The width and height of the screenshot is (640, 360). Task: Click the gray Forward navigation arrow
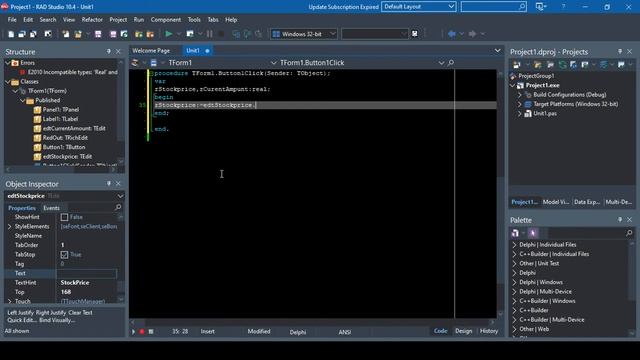tap(472, 34)
